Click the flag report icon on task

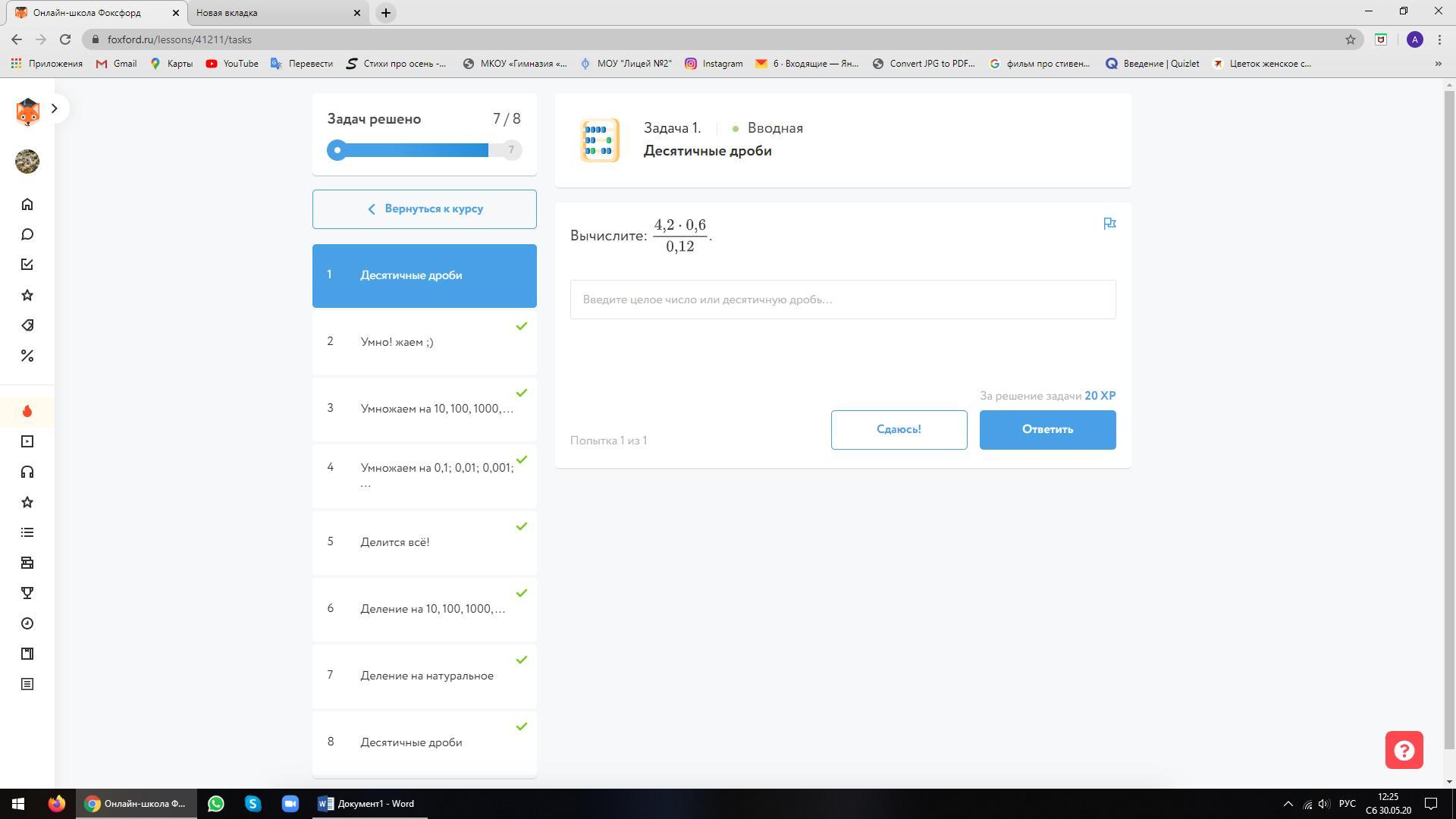(x=1109, y=224)
